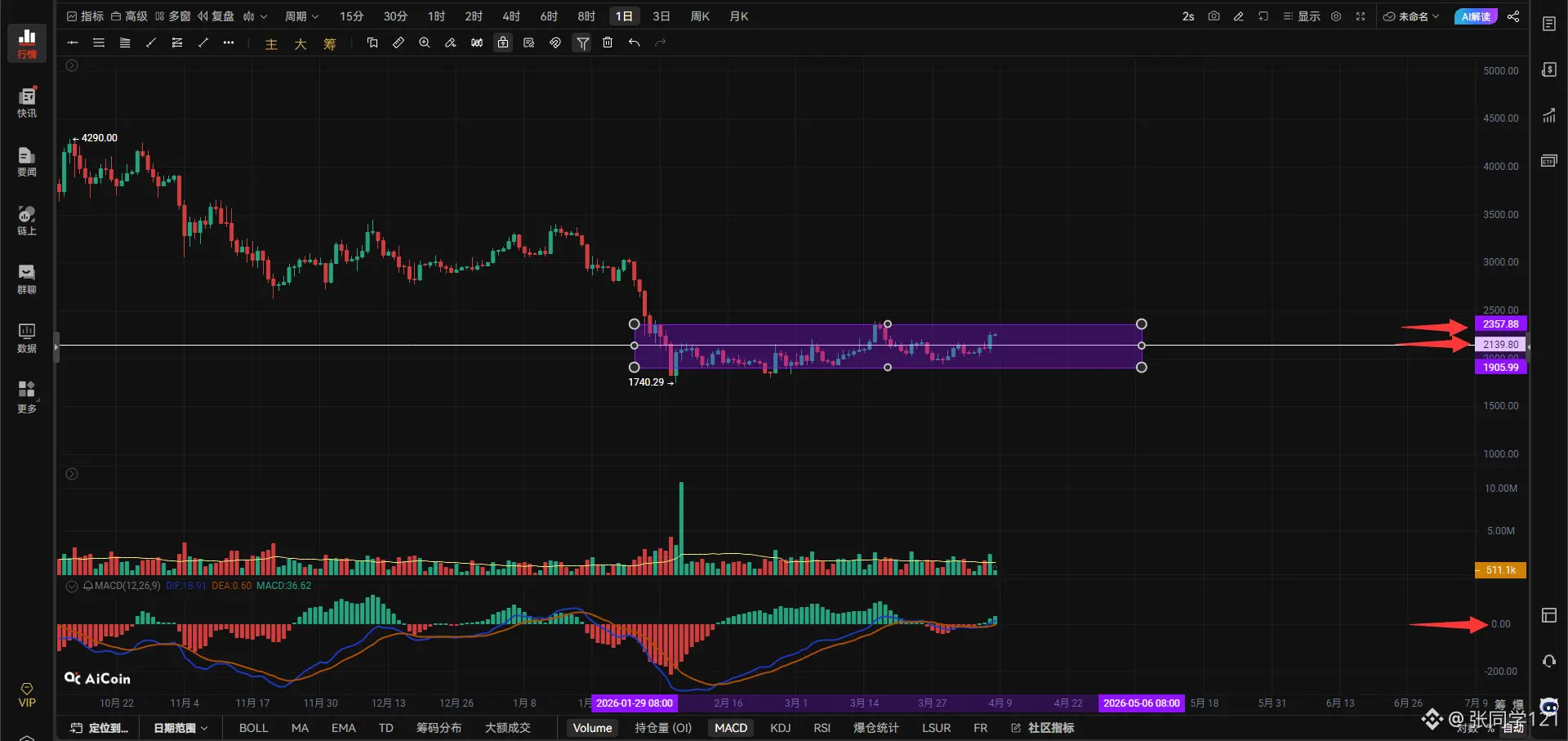
Task: Open the 多窗 multi-window button
Action: (x=172, y=16)
